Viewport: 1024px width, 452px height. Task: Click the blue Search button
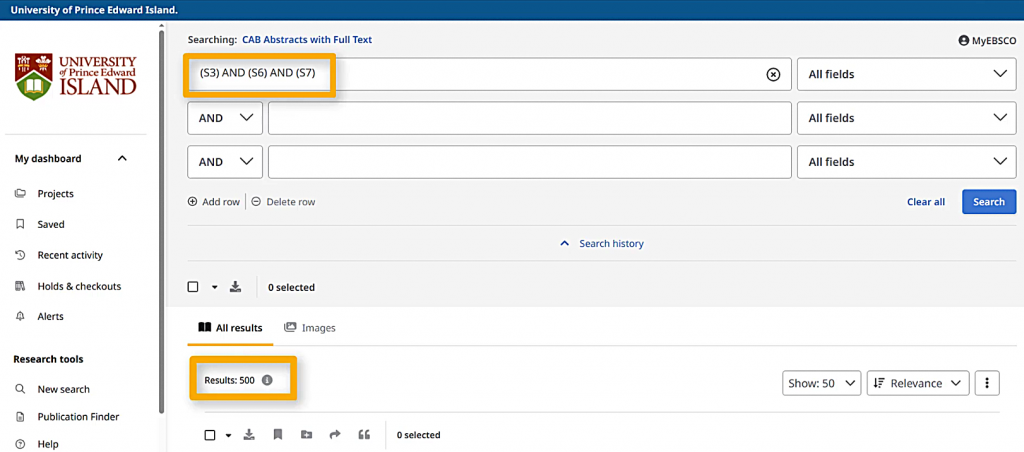[x=988, y=202]
